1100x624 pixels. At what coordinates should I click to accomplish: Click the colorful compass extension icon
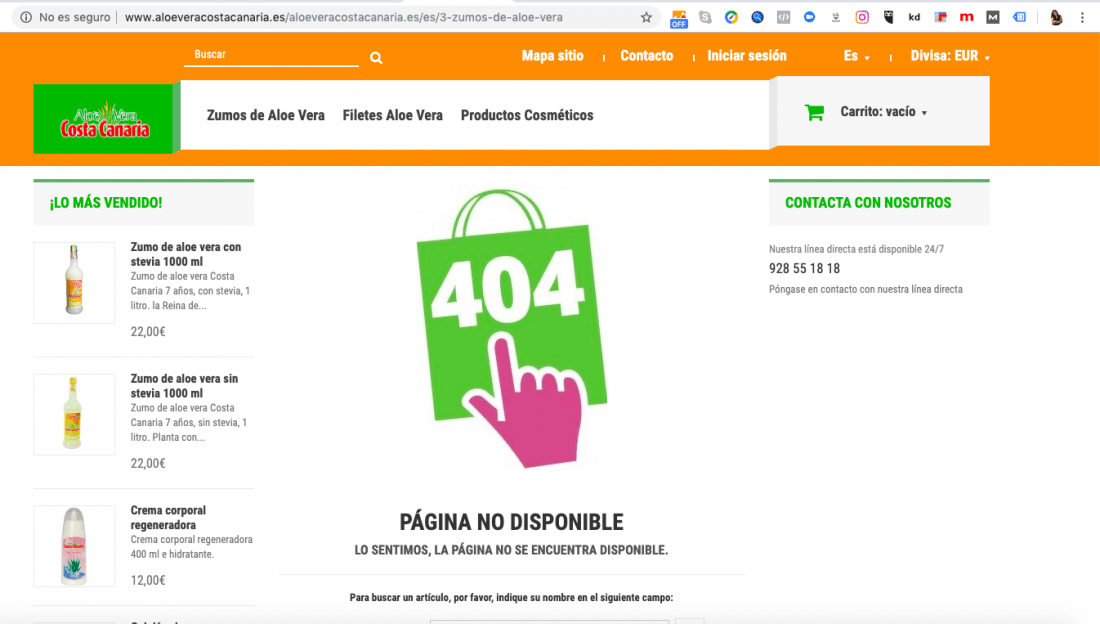[x=731, y=18]
